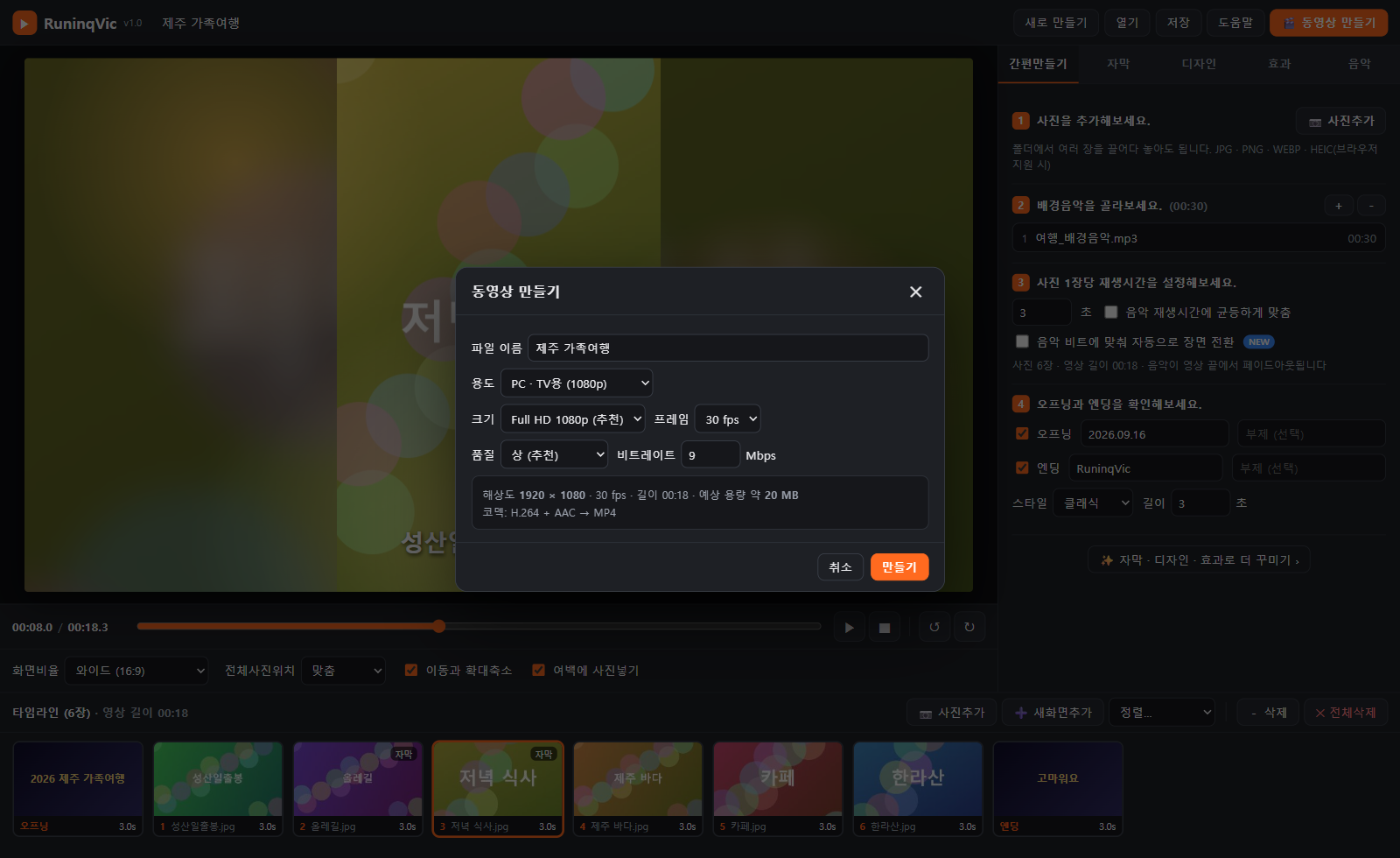Click 전체삭제 to clear timeline
The image size is (1400, 858).
pyautogui.click(x=1346, y=713)
